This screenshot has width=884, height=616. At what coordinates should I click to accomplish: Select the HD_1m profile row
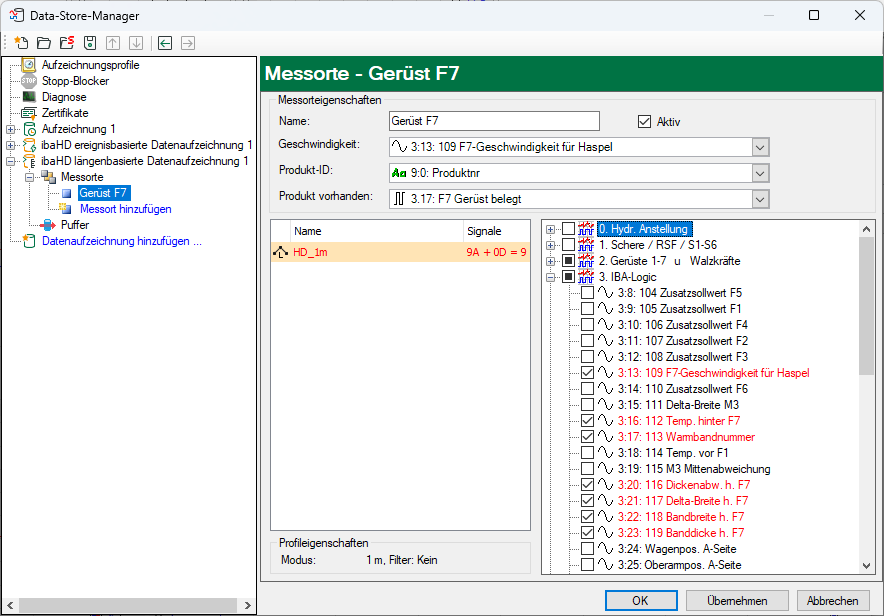pyautogui.click(x=400, y=252)
